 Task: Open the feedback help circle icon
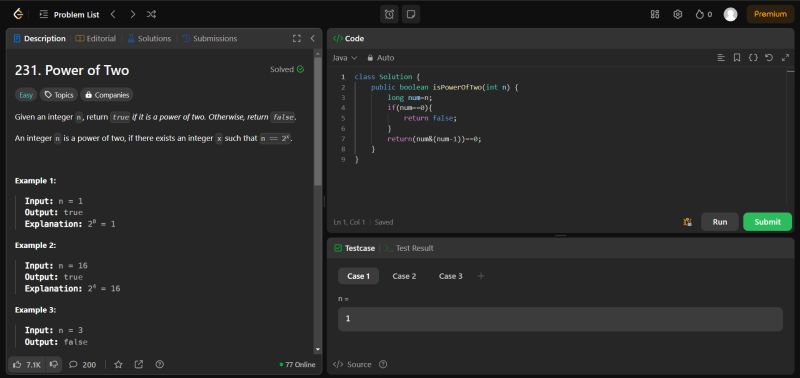(160, 364)
